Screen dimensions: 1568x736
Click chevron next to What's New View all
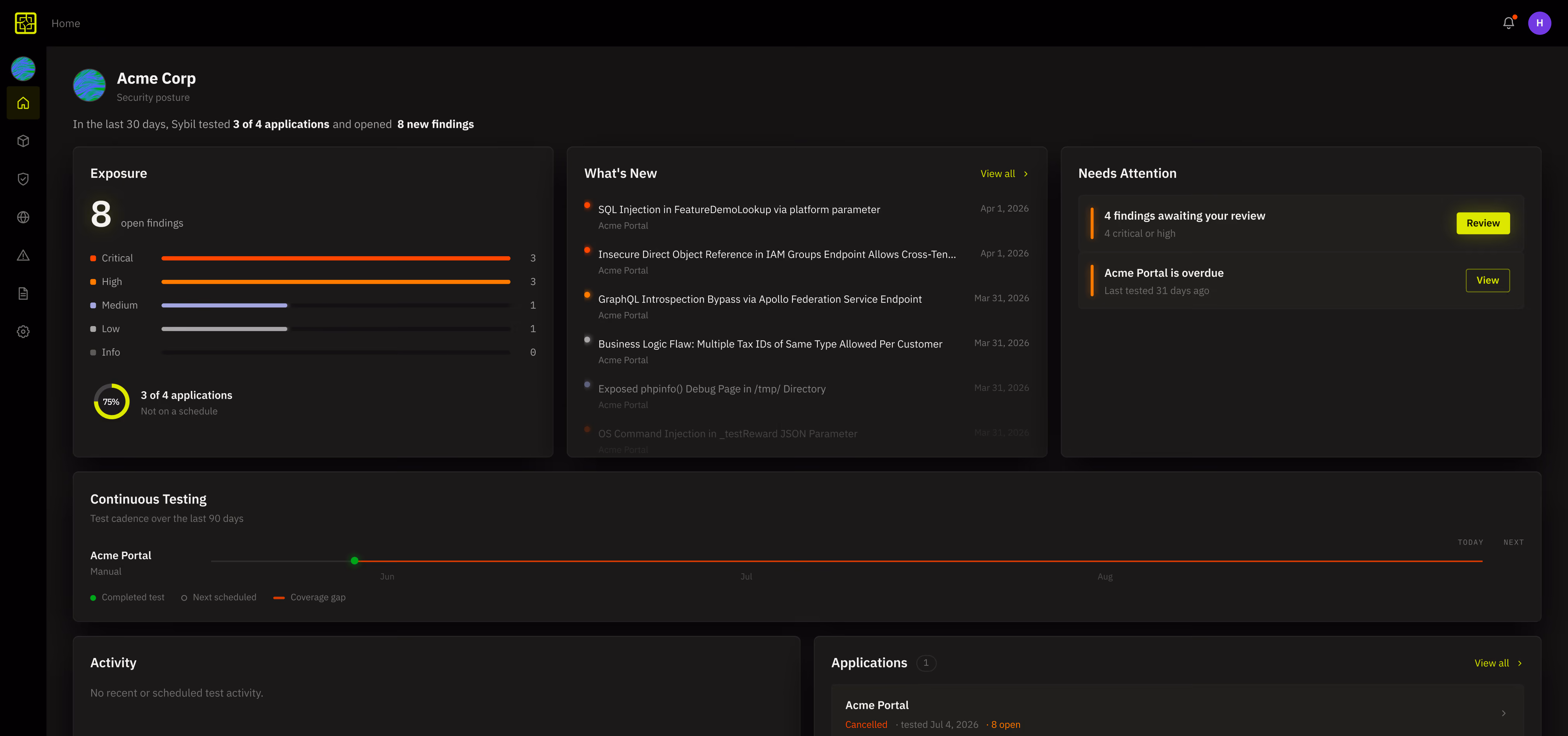(1026, 174)
